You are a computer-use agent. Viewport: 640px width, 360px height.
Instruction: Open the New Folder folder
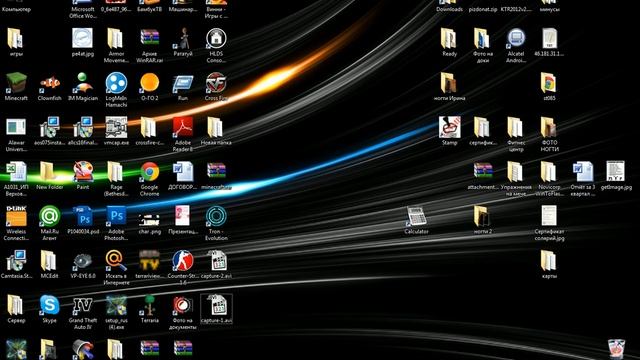[x=50, y=172]
